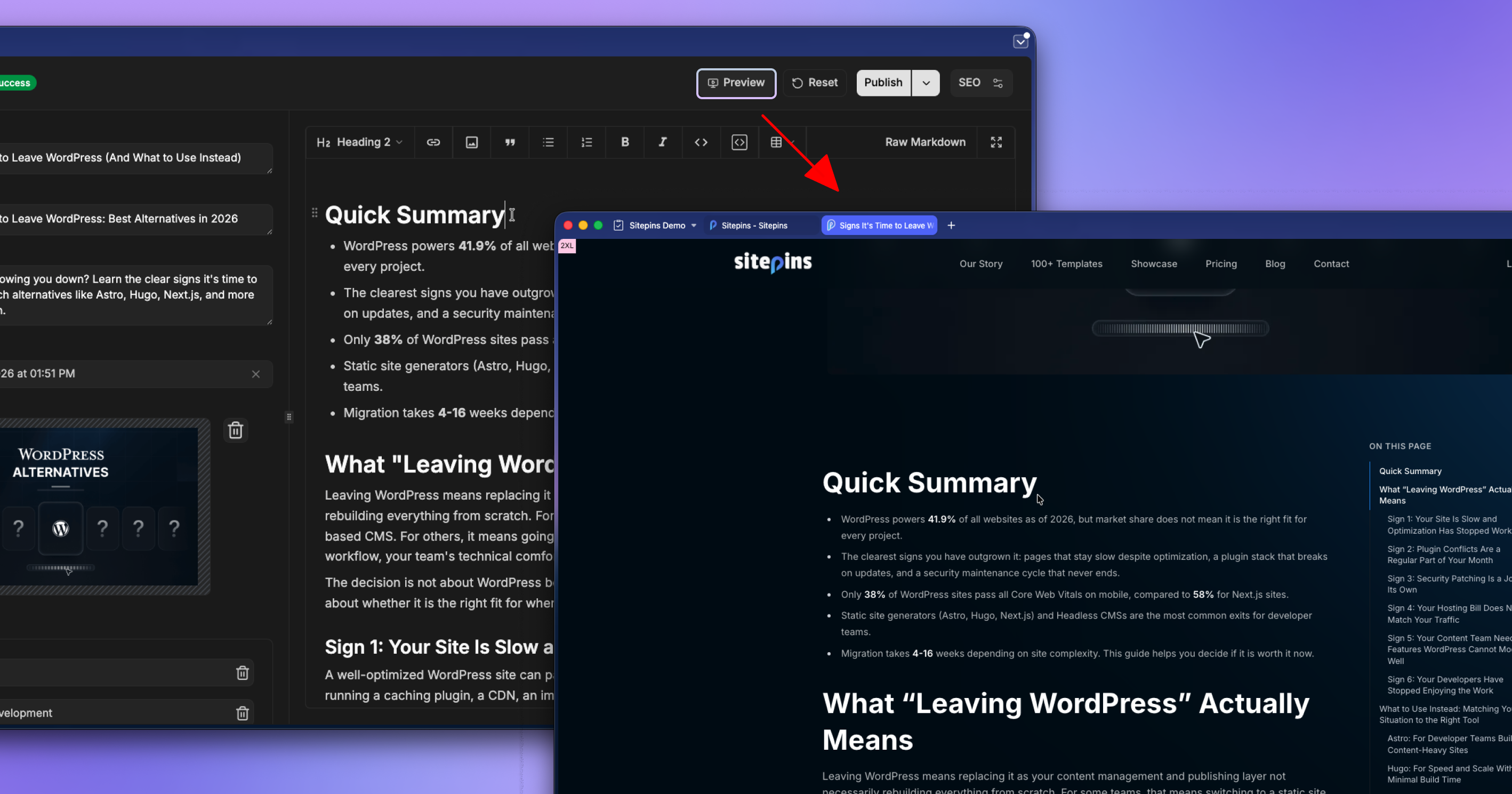The height and width of the screenshot is (794, 1512).
Task: Click the Quick Summary heading on the preview page
Action: point(930,483)
